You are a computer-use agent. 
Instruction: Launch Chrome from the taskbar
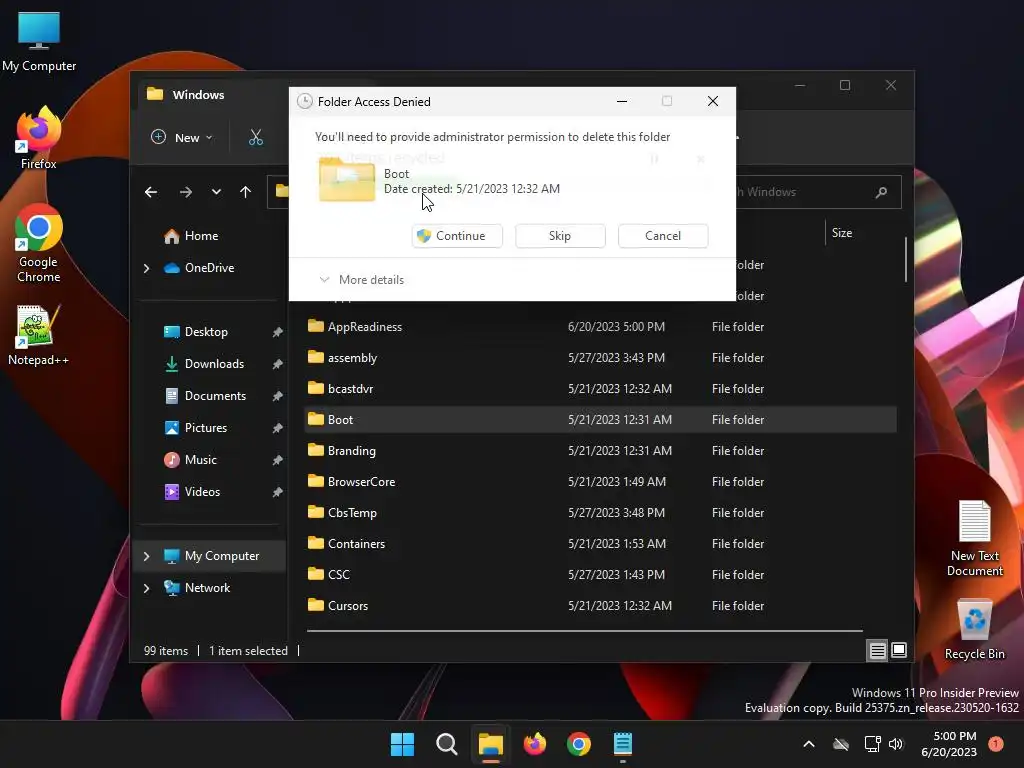pos(579,744)
